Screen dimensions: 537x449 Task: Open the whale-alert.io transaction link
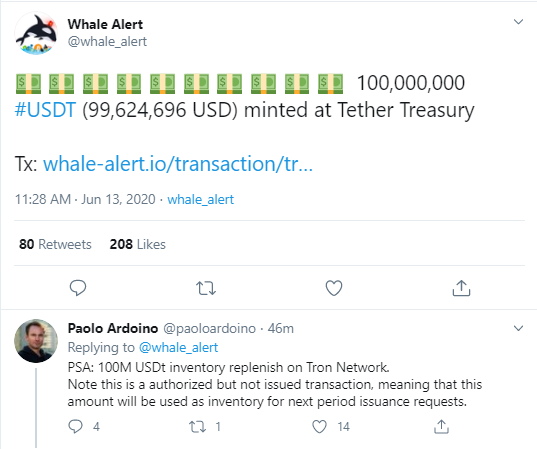click(x=178, y=164)
